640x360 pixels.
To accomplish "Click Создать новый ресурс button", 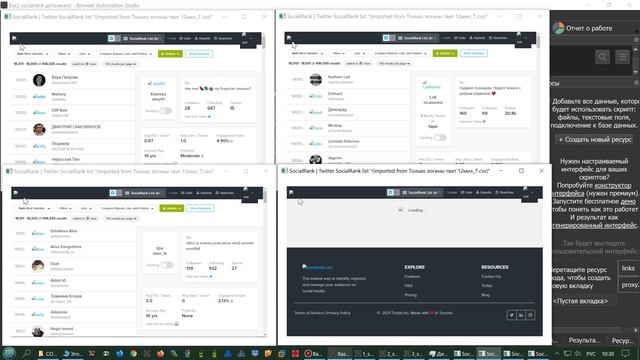I will 595,140.
